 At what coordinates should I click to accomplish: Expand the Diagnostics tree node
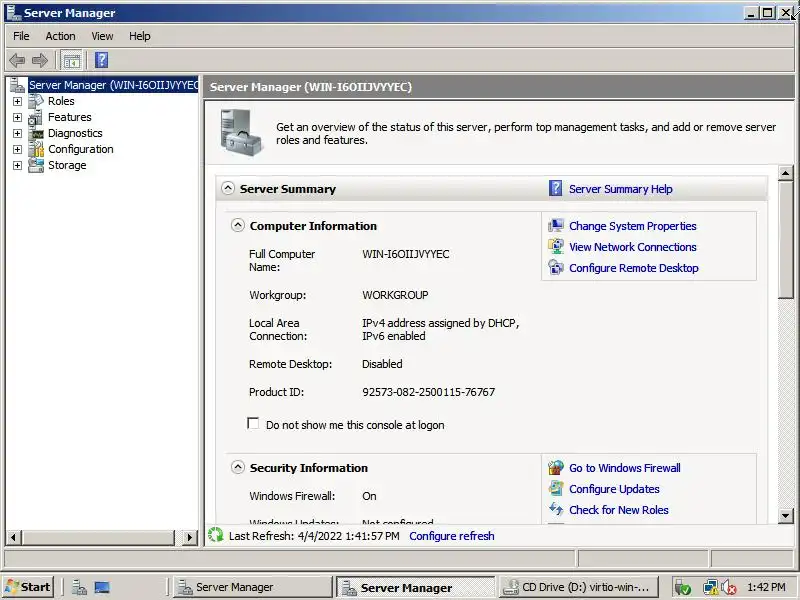[17, 134]
